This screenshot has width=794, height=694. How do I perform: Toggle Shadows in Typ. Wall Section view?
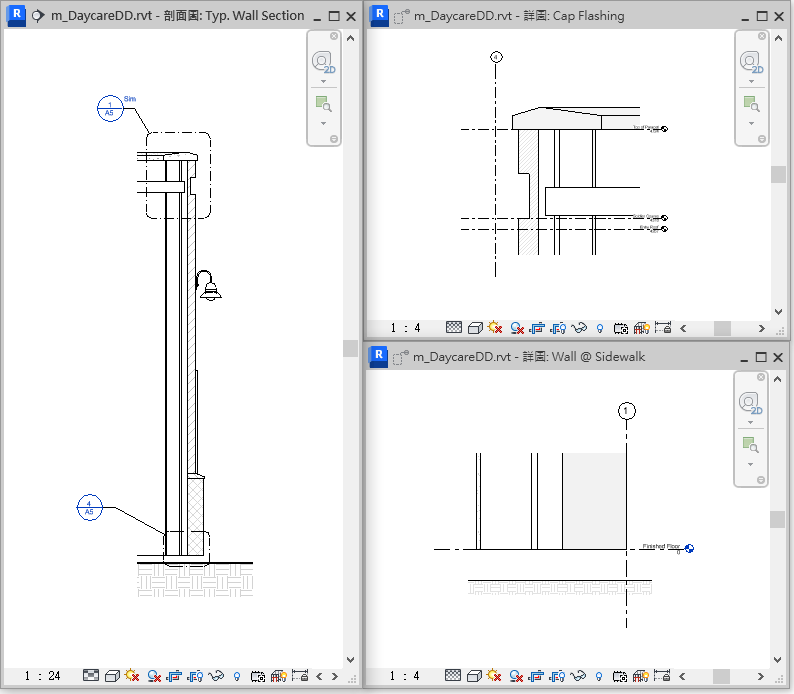point(154,676)
